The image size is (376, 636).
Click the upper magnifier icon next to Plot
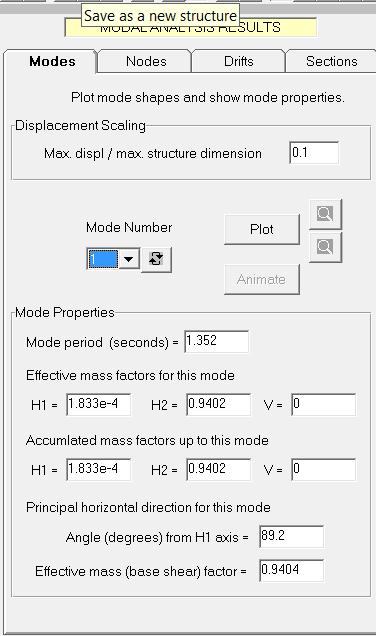click(x=325, y=214)
